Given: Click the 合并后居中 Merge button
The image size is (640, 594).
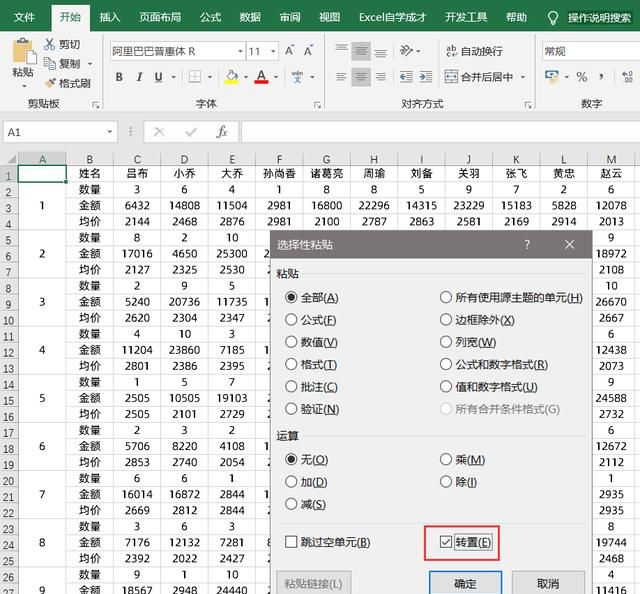Looking at the screenshot, I should click(x=478, y=77).
